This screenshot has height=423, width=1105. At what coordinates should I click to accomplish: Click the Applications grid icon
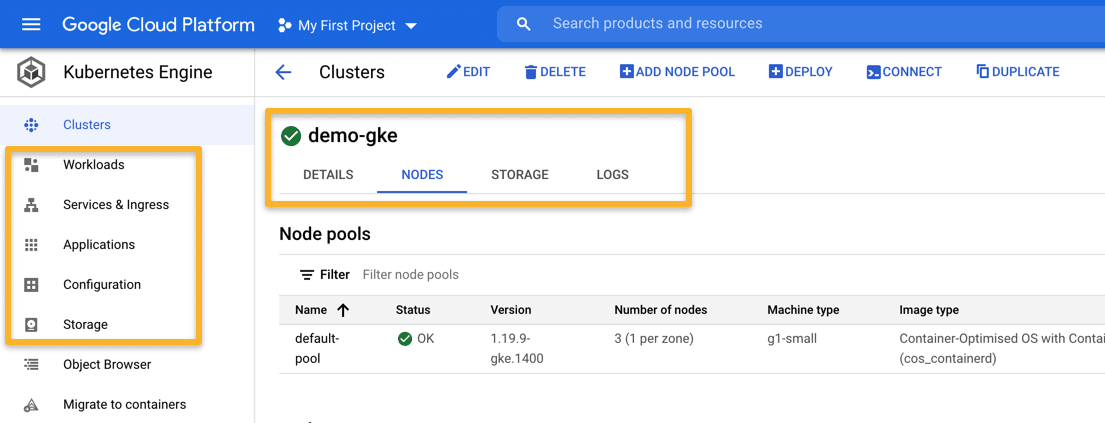(x=31, y=245)
